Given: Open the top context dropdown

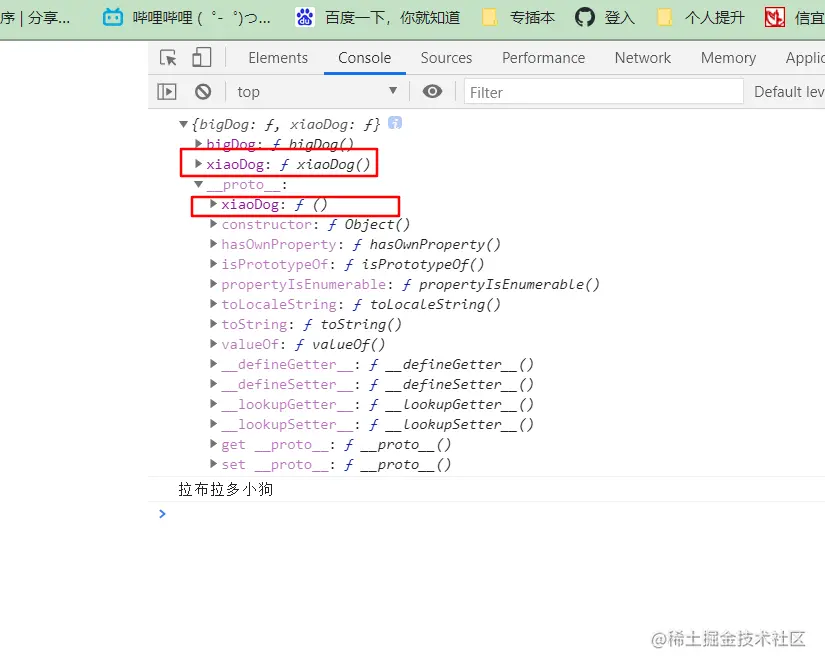Looking at the screenshot, I should 317,92.
